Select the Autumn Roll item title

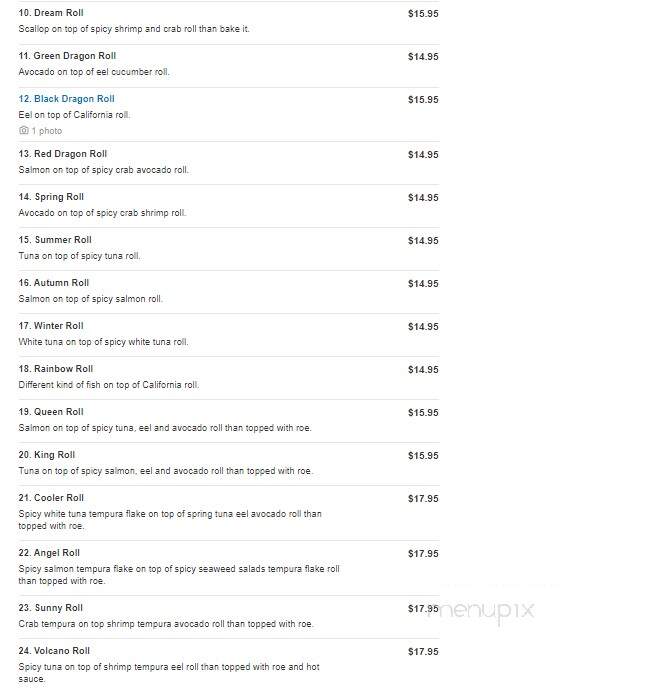click(x=54, y=283)
